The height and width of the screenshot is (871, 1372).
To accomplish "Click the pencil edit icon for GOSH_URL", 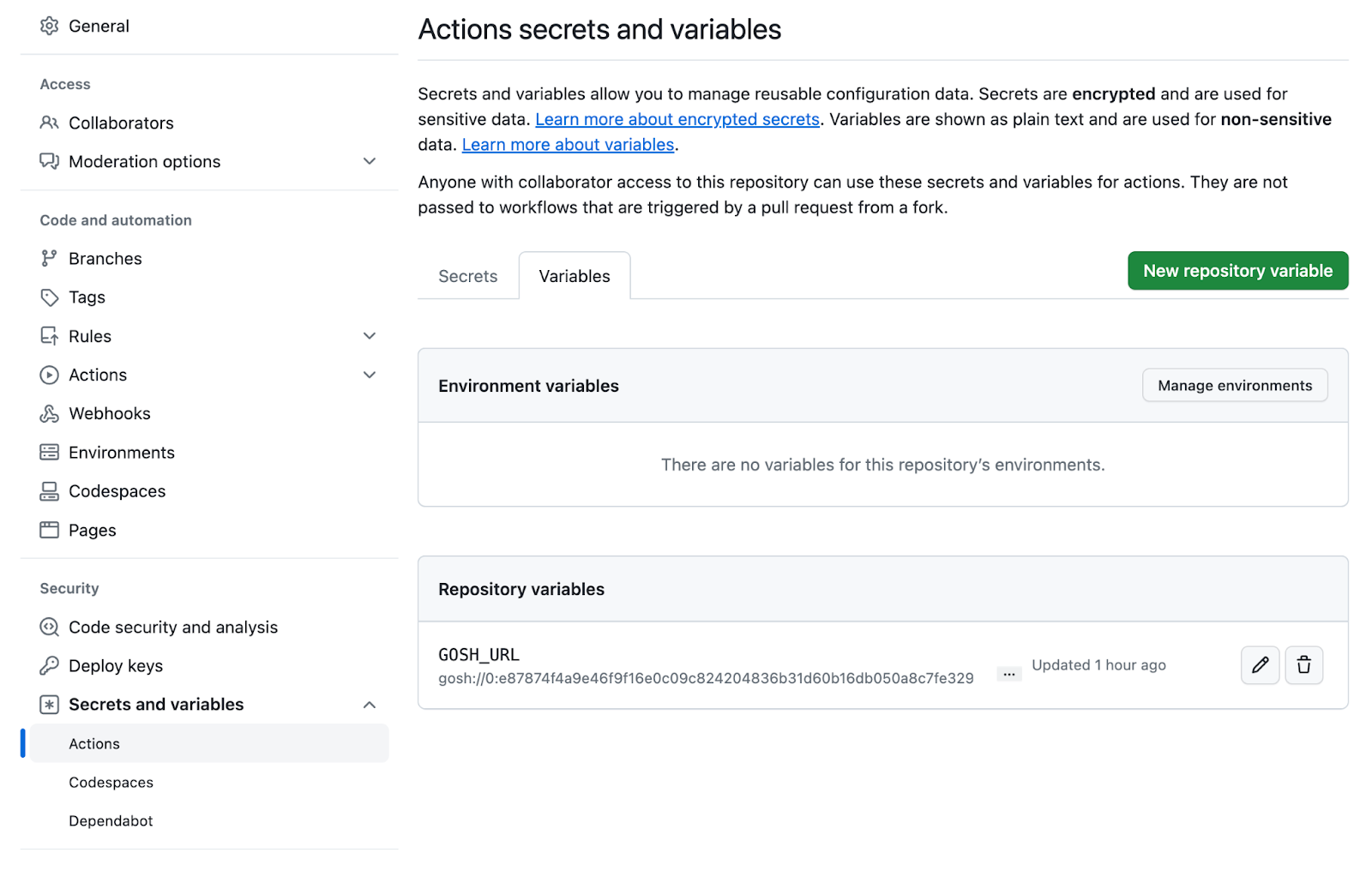I will 1260,665.
